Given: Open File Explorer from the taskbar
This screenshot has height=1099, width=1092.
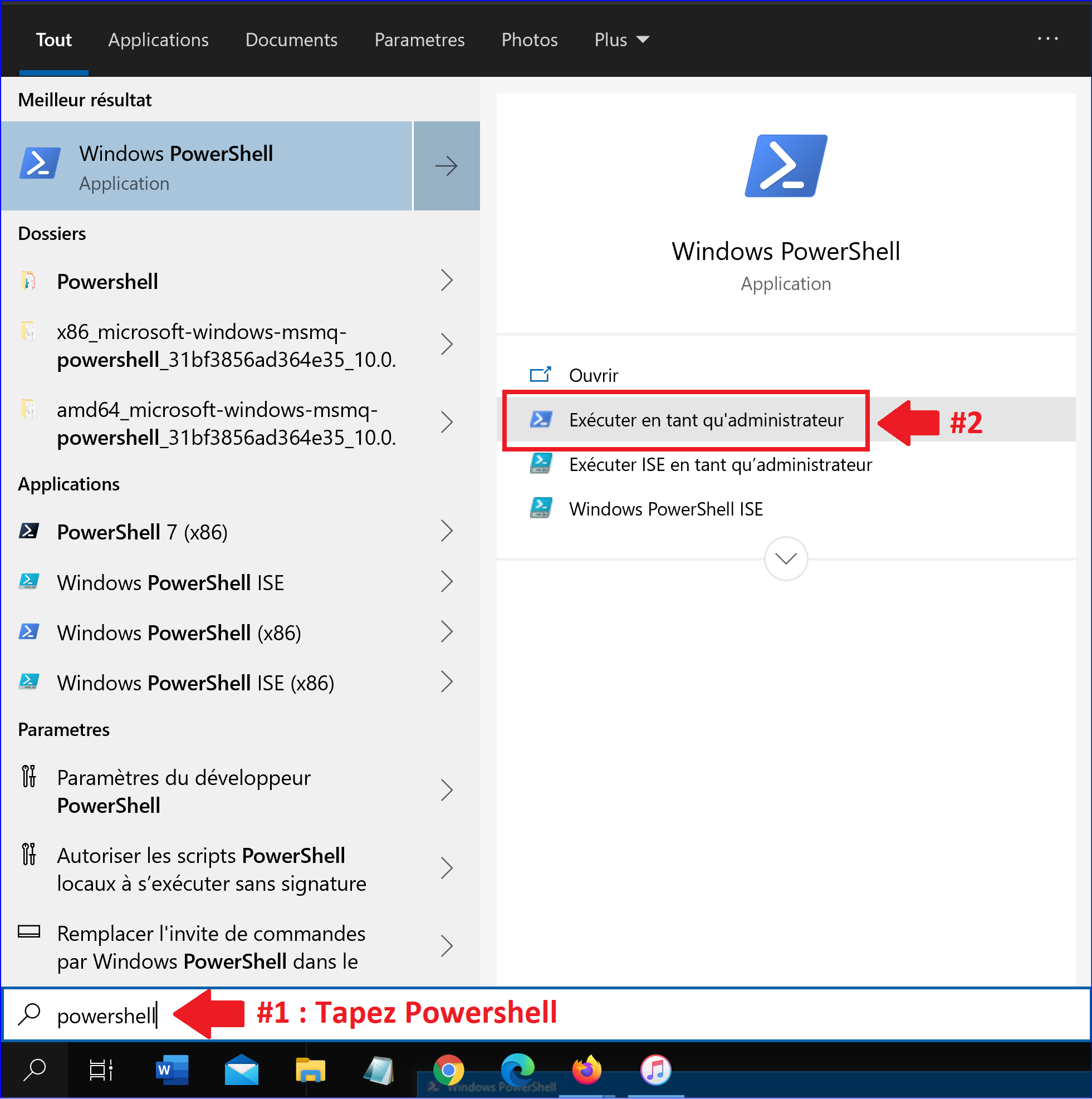Looking at the screenshot, I should click(311, 1071).
